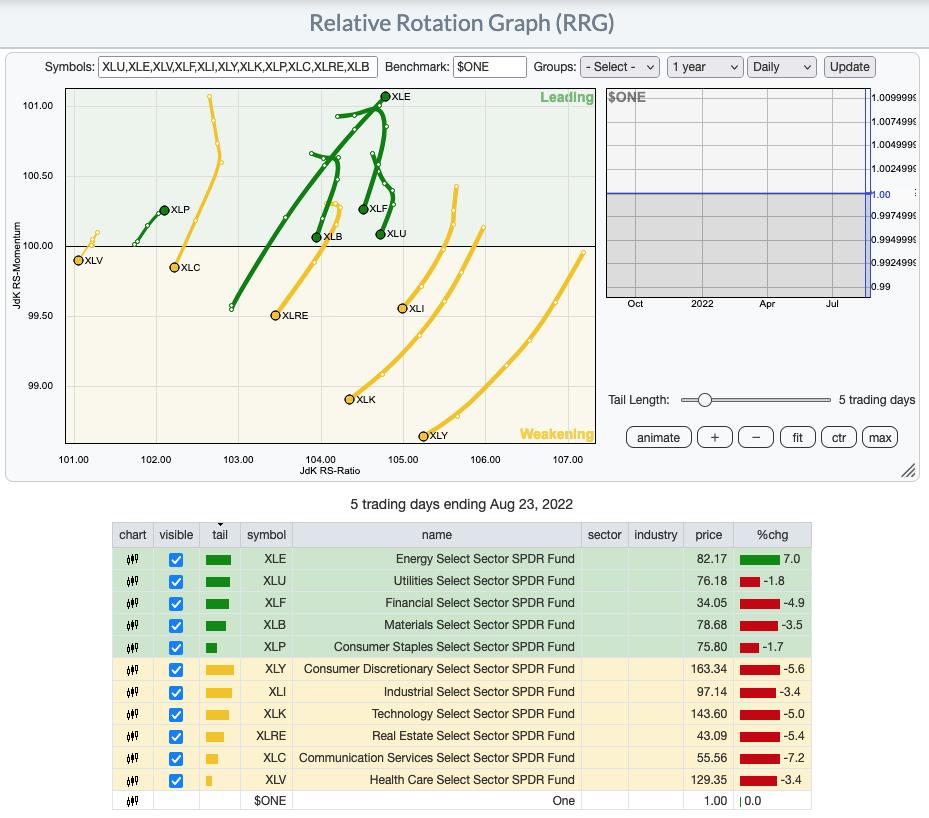Uncheck visibility for XLI
The image size is (929, 818).
tap(176, 692)
